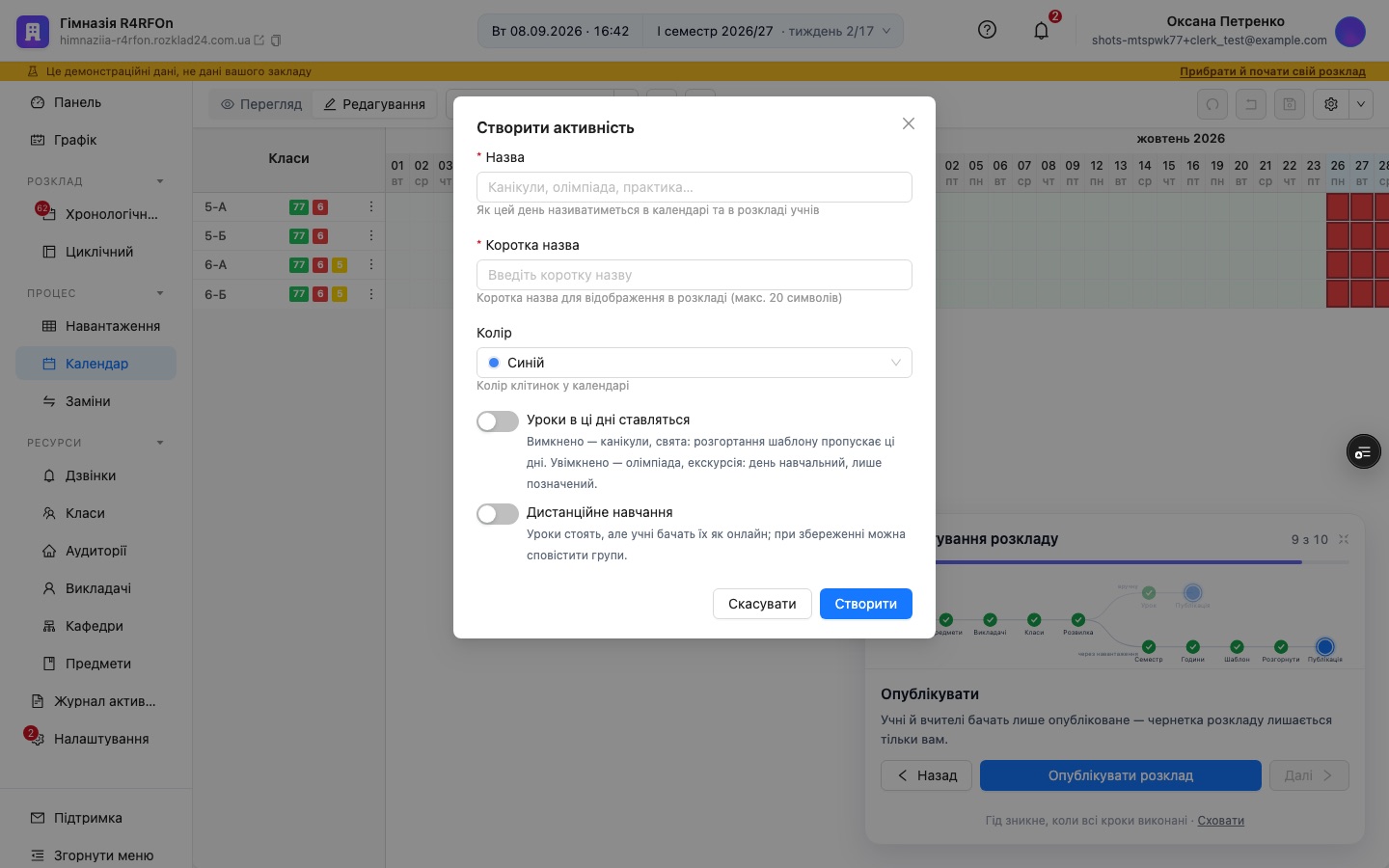Click the school logo icon
Image resolution: width=1389 pixels, height=868 pixels.
click(33, 31)
